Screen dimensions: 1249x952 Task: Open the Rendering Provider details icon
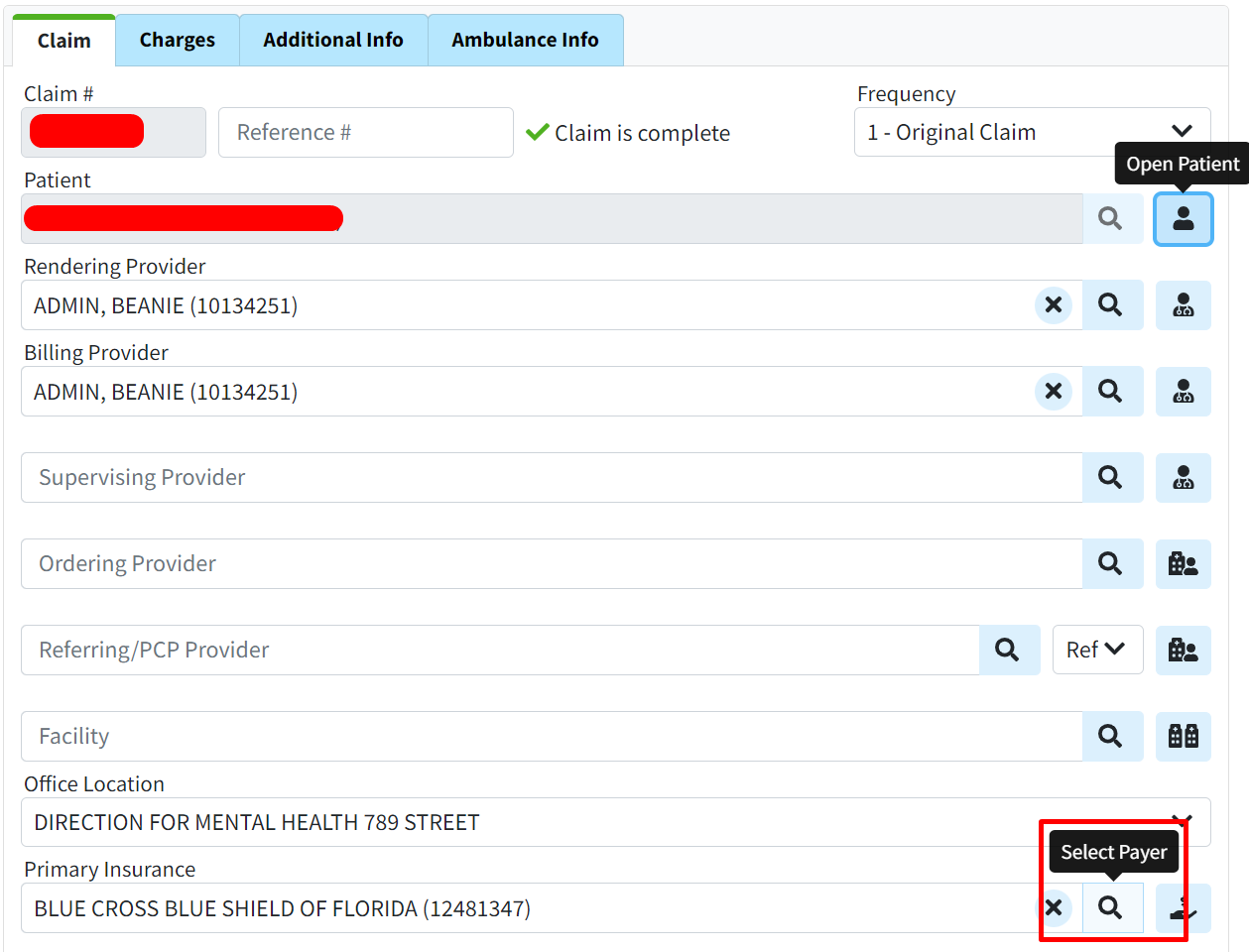(x=1183, y=305)
